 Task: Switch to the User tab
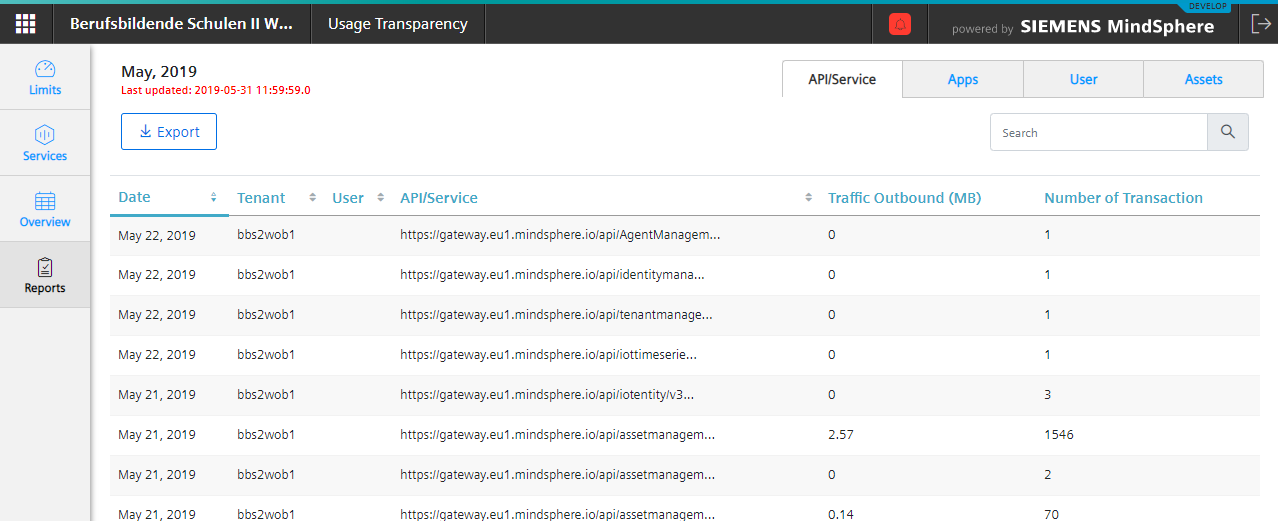click(x=1083, y=79)
